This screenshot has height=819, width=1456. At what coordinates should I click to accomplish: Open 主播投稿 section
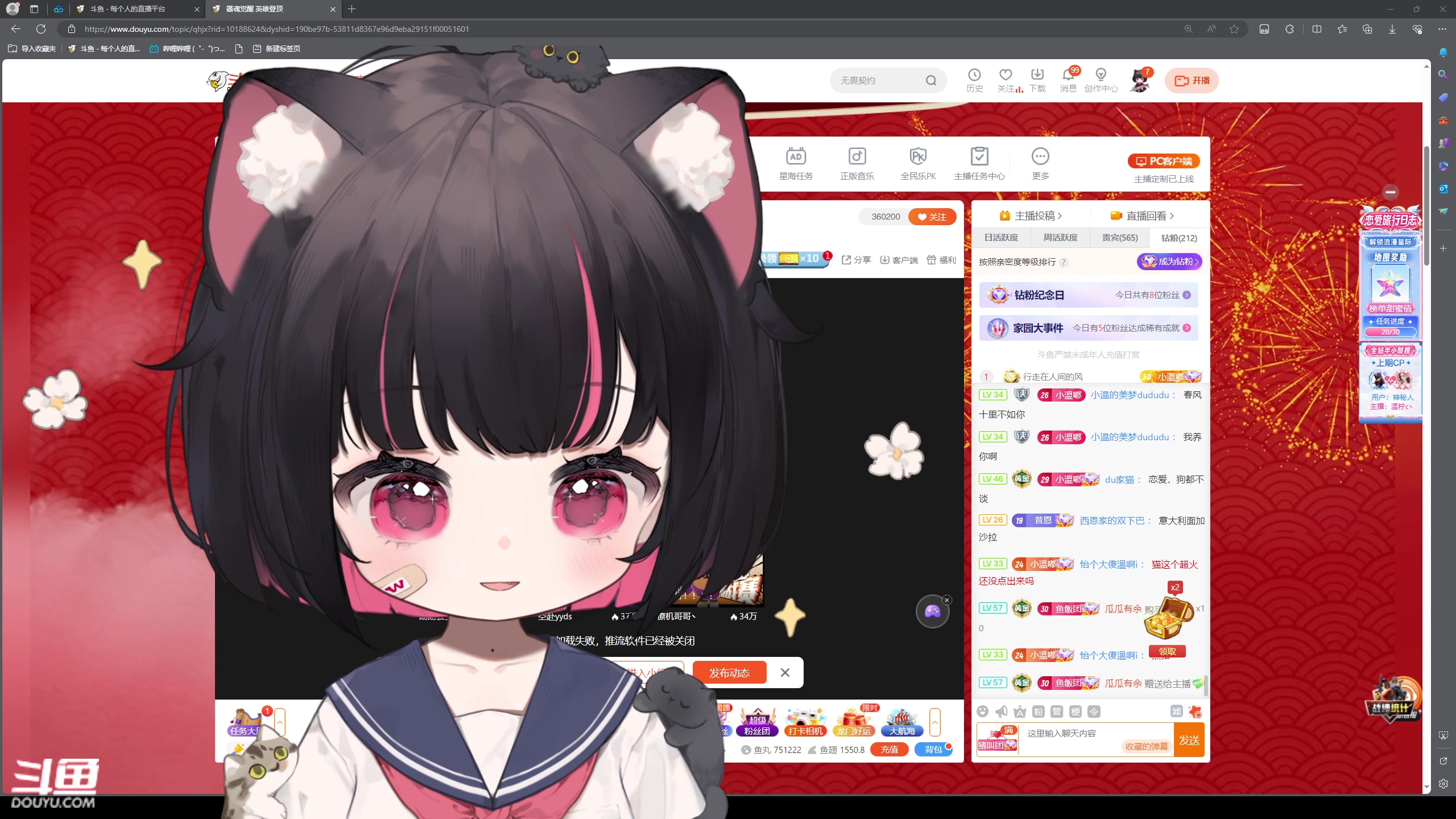(x=1030, y=216)
